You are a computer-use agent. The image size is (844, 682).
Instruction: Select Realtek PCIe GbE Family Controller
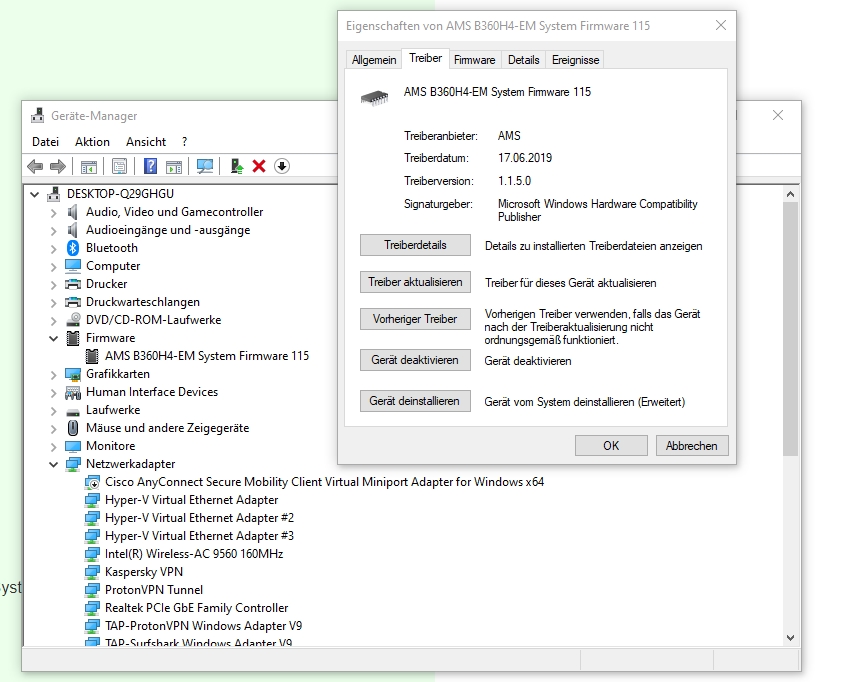[196, 608]
